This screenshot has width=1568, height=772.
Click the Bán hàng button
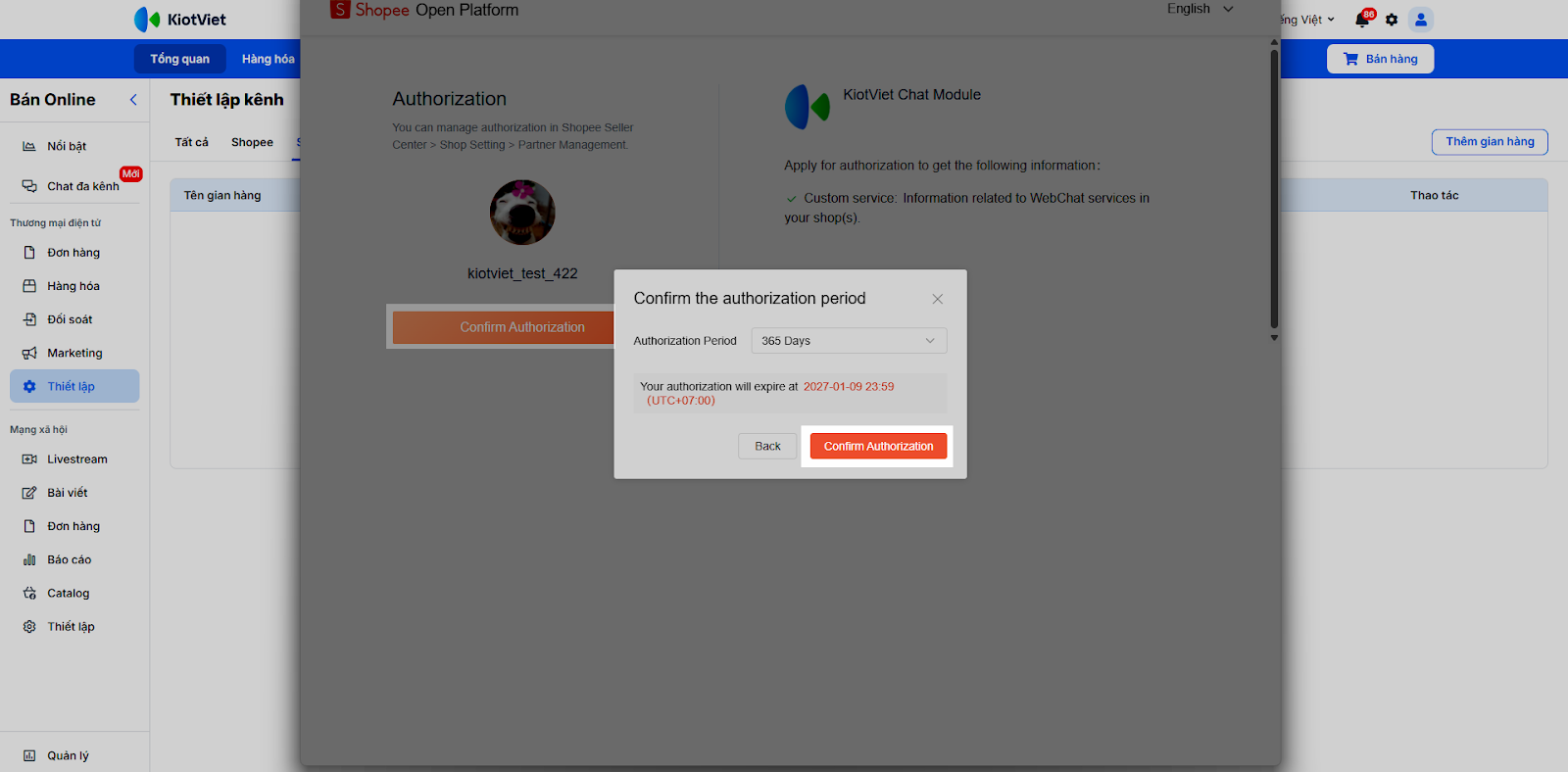click(x=1380, y=59)
